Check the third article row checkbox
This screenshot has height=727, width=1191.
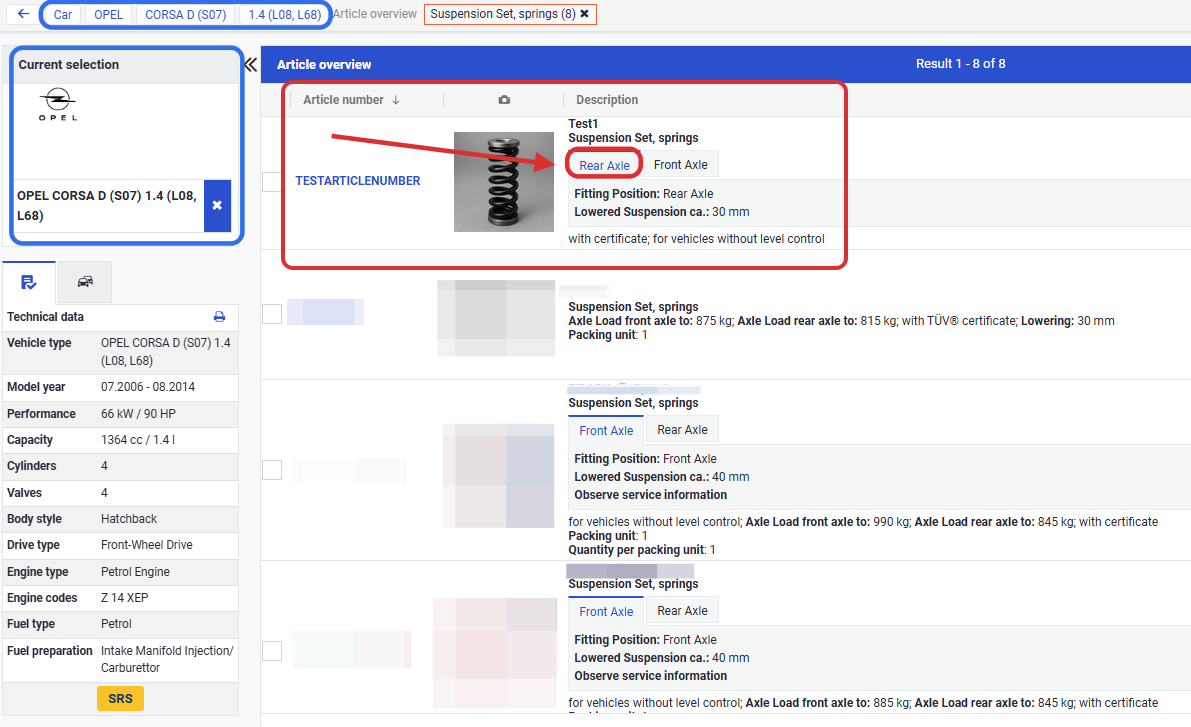(272, 470)
